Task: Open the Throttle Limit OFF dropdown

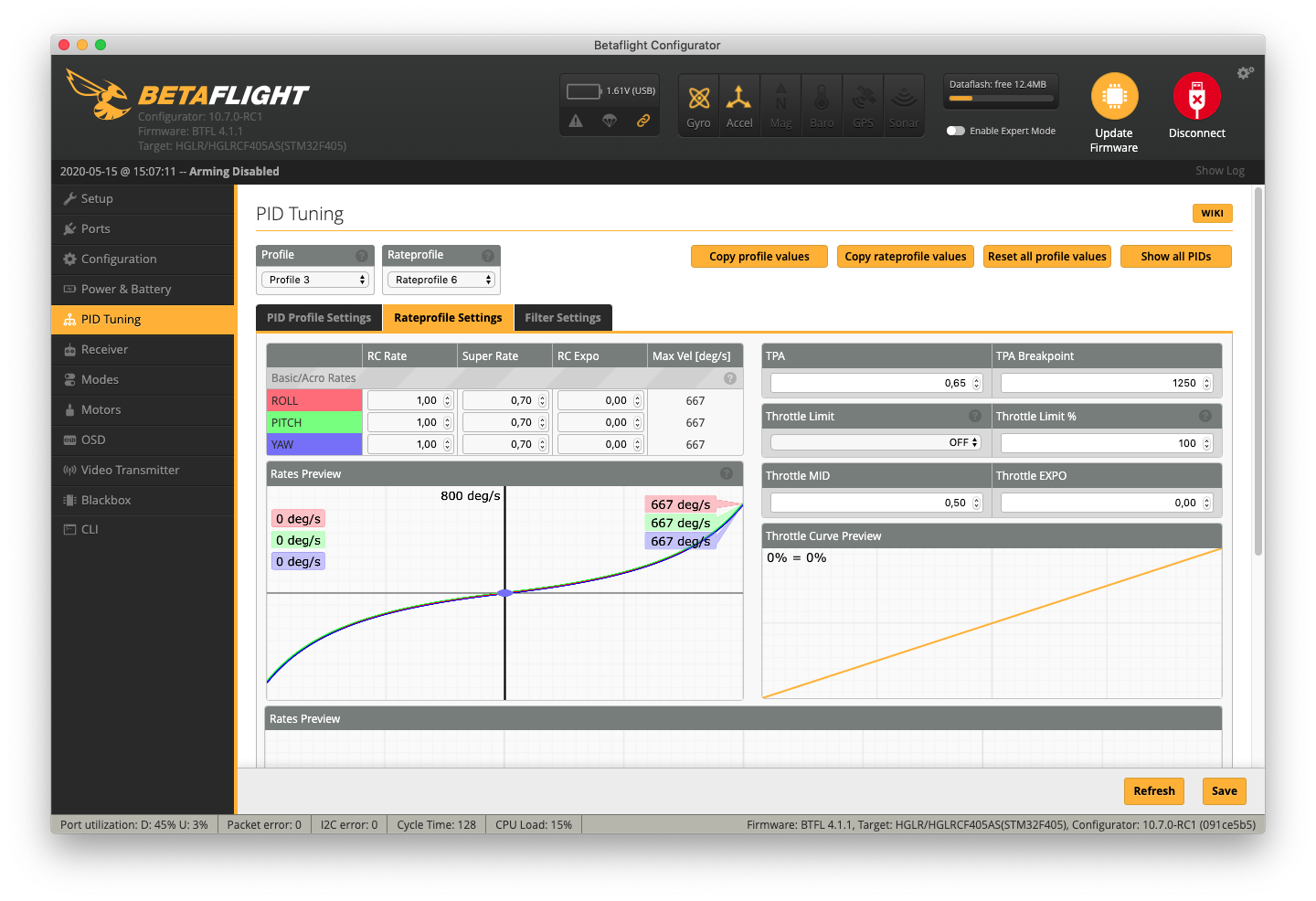Action: (x=876, y=442)
